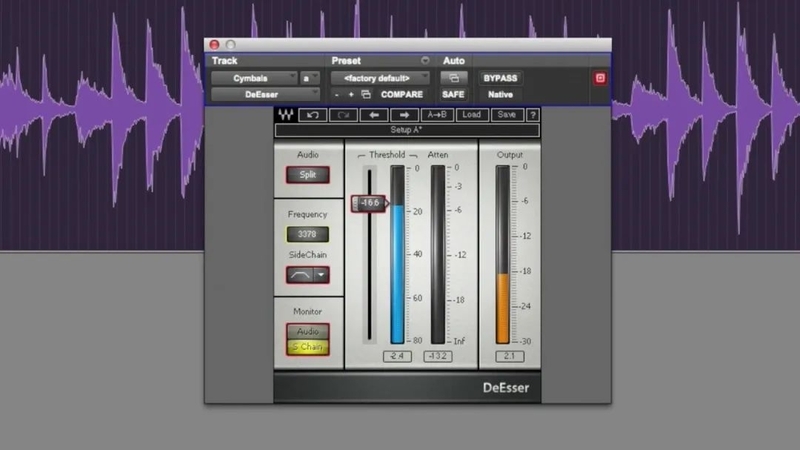Image resolution: width=800 pixels, height=450 pixels.
Task: Close the plugin window with red button
Action: pyautogui.click(x=214, y=44)
